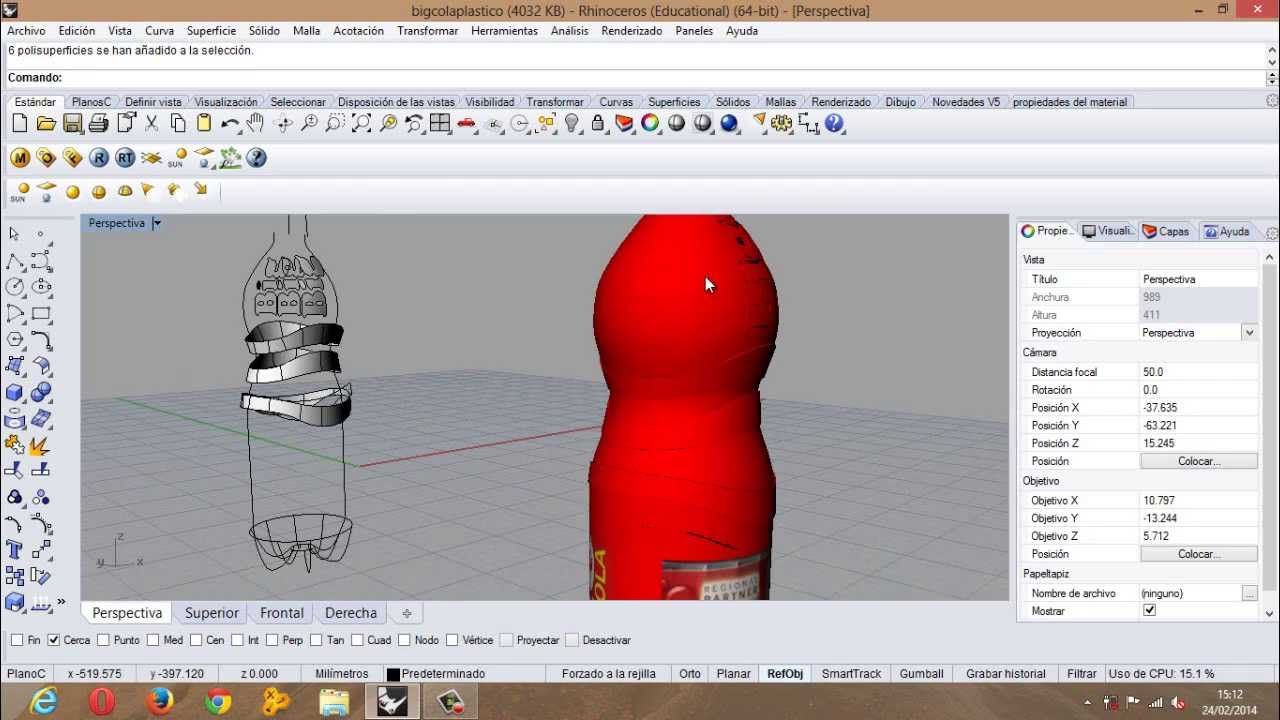
Task: Add new viewport tab with plus
Action: coord(407,613)
